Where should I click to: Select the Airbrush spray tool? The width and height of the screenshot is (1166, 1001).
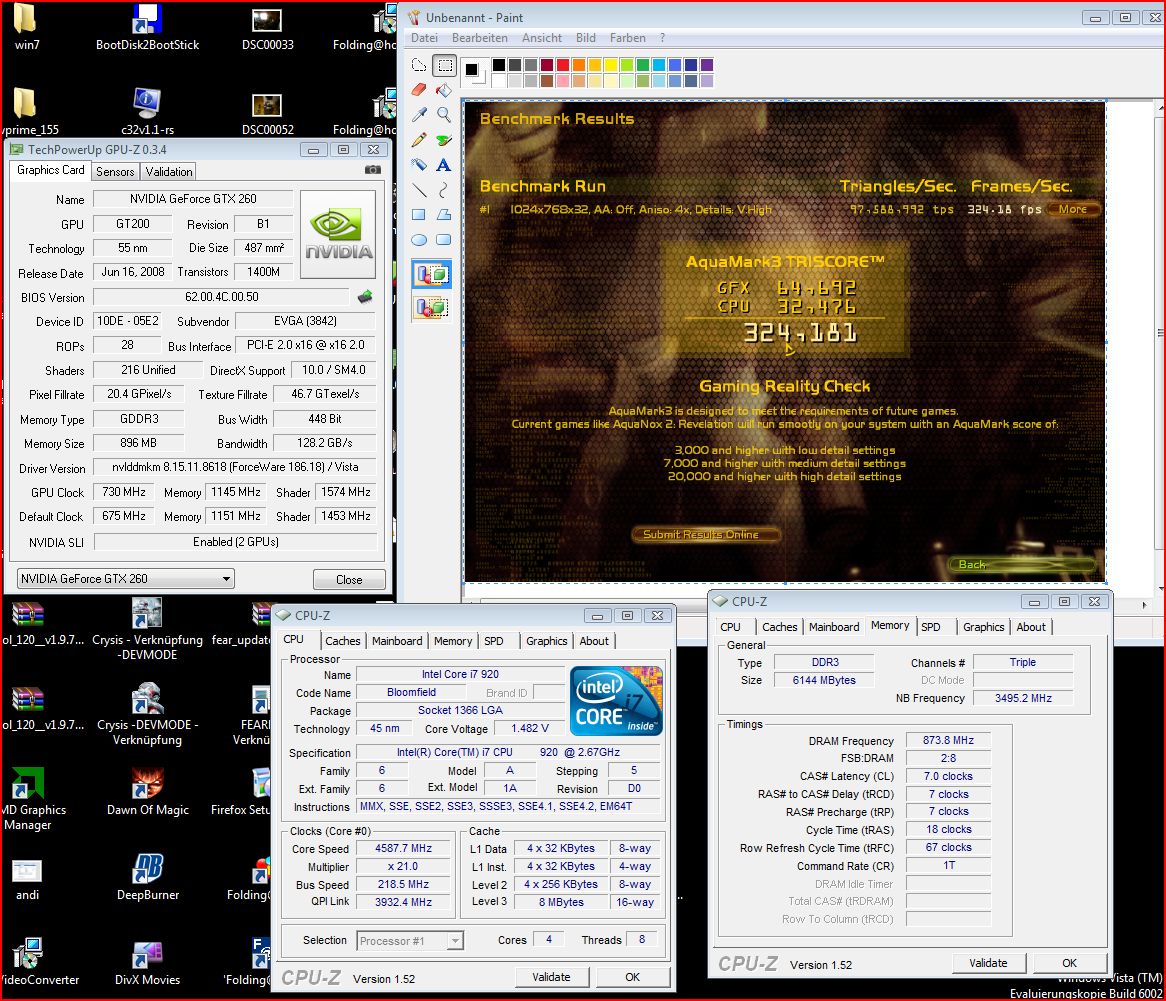tap(419, 164)
